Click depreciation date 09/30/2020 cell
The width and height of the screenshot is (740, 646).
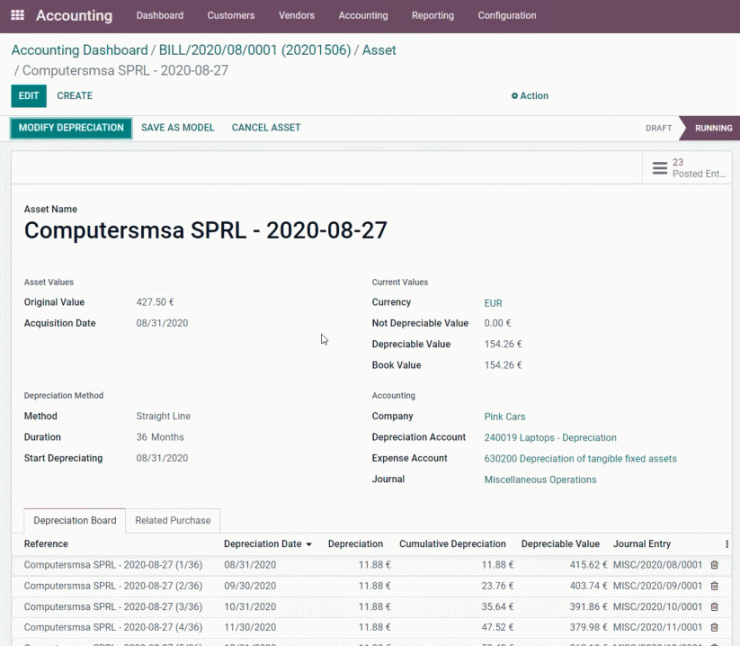point(250,586)
